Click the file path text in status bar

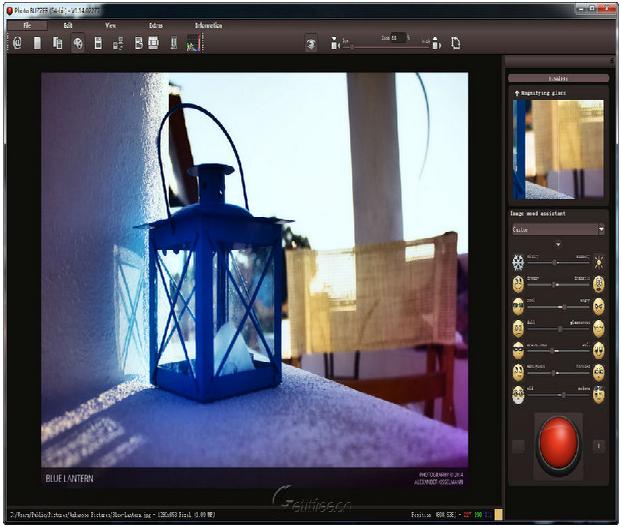(x=112, y=515)
